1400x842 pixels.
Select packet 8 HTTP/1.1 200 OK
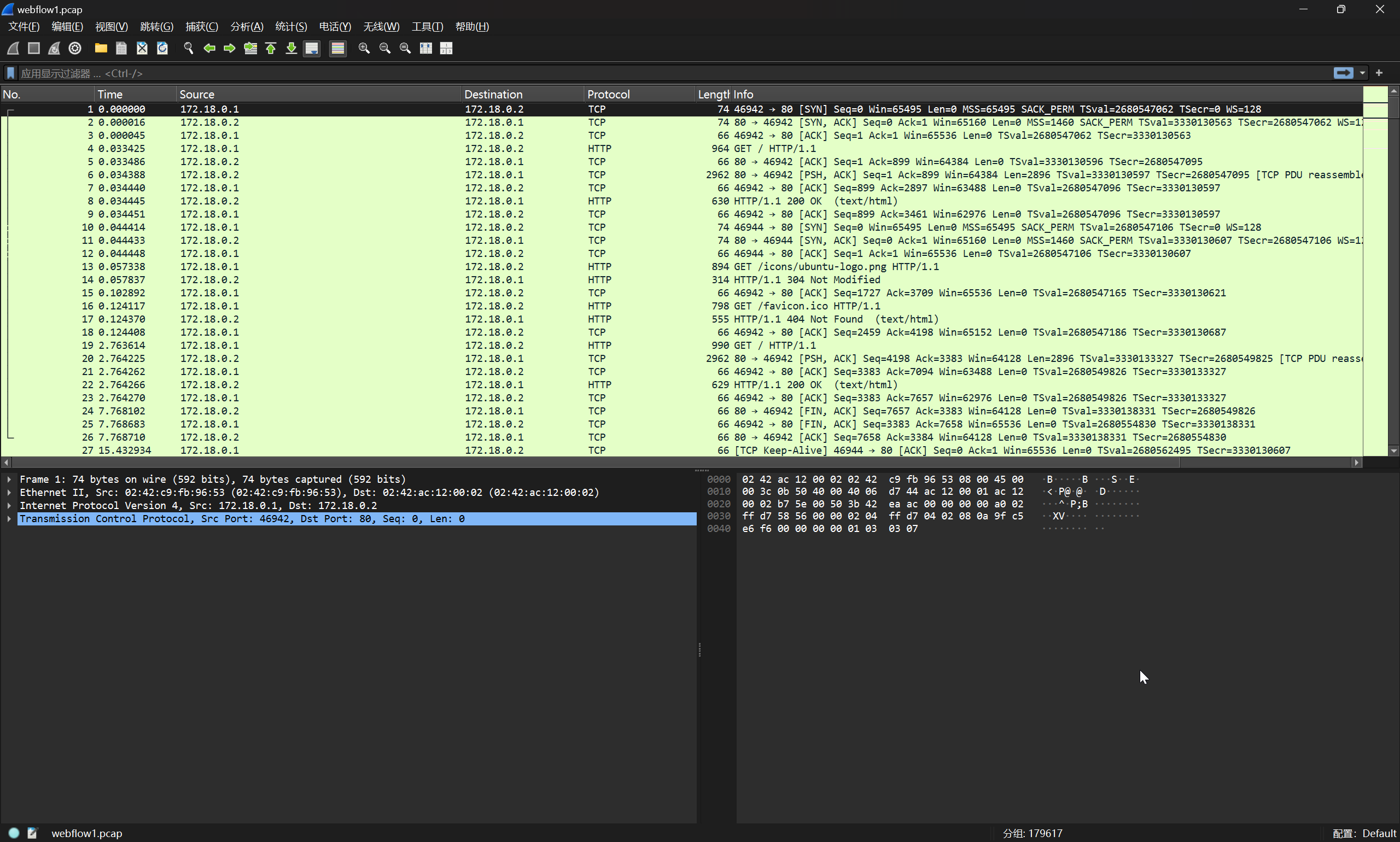[x=681, y=201]
